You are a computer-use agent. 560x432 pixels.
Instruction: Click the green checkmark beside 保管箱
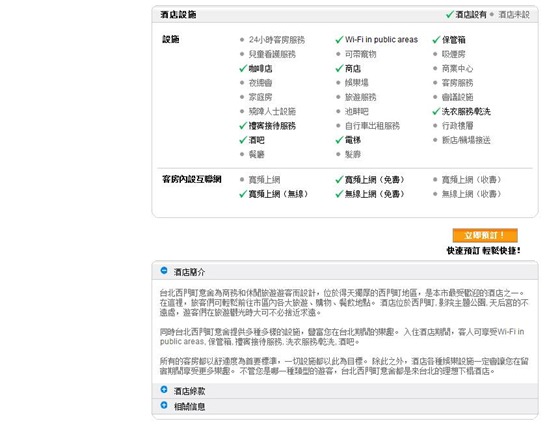pos(436,40)
